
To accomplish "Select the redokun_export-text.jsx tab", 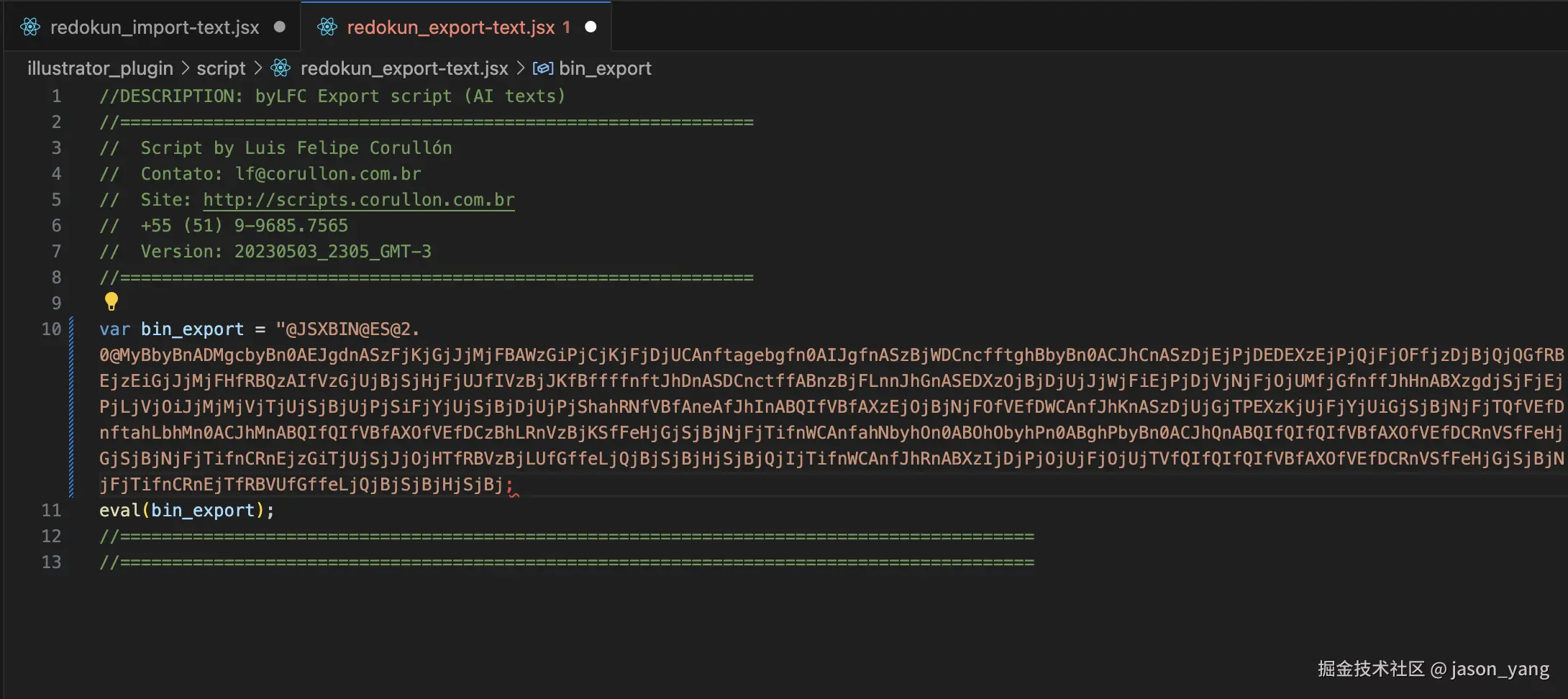I will 450,27.
